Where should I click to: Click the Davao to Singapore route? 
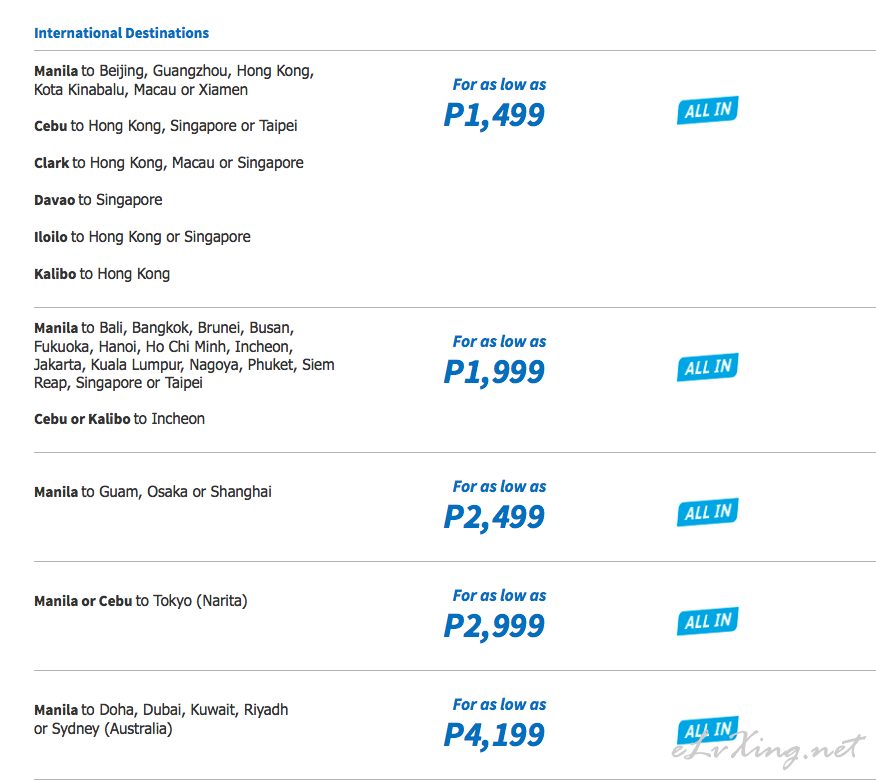pyautogui.click(x=98, y=200)
